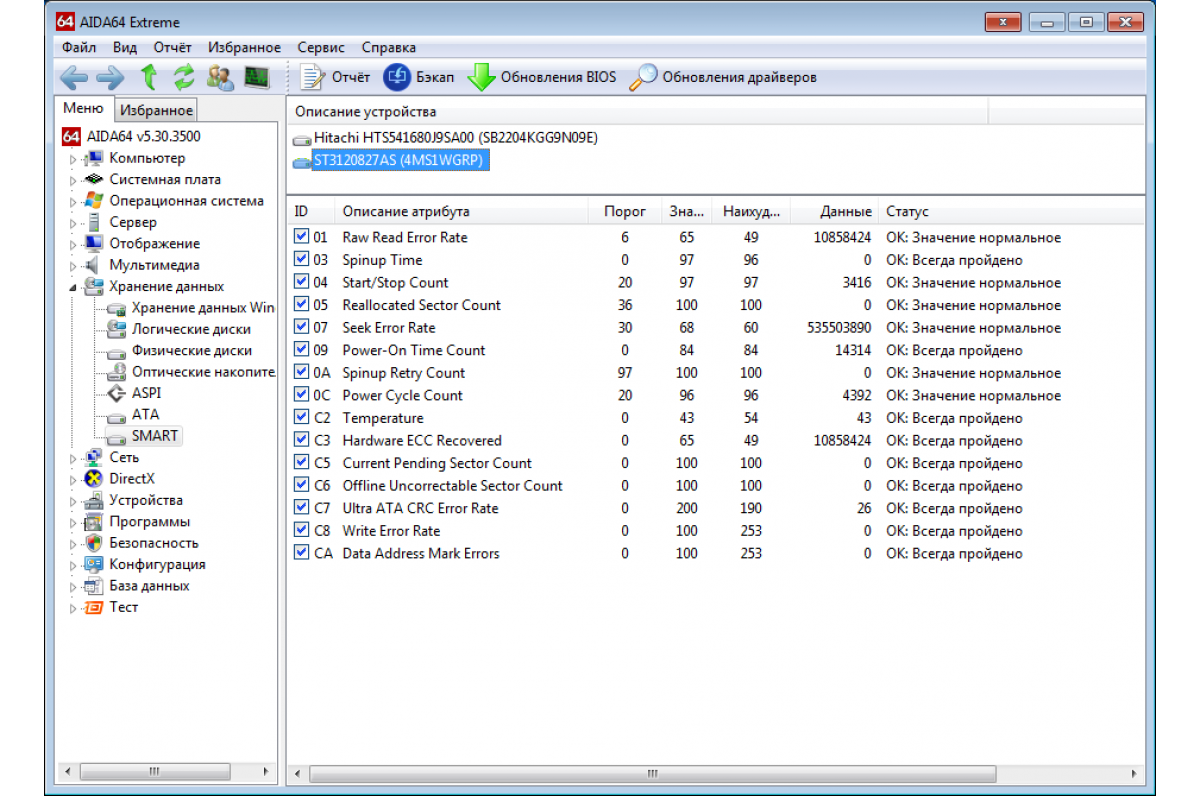Screen dimensions: 1200x797
Task: Open the users icon in the toolbar
Action: click(x=221, y=77)
